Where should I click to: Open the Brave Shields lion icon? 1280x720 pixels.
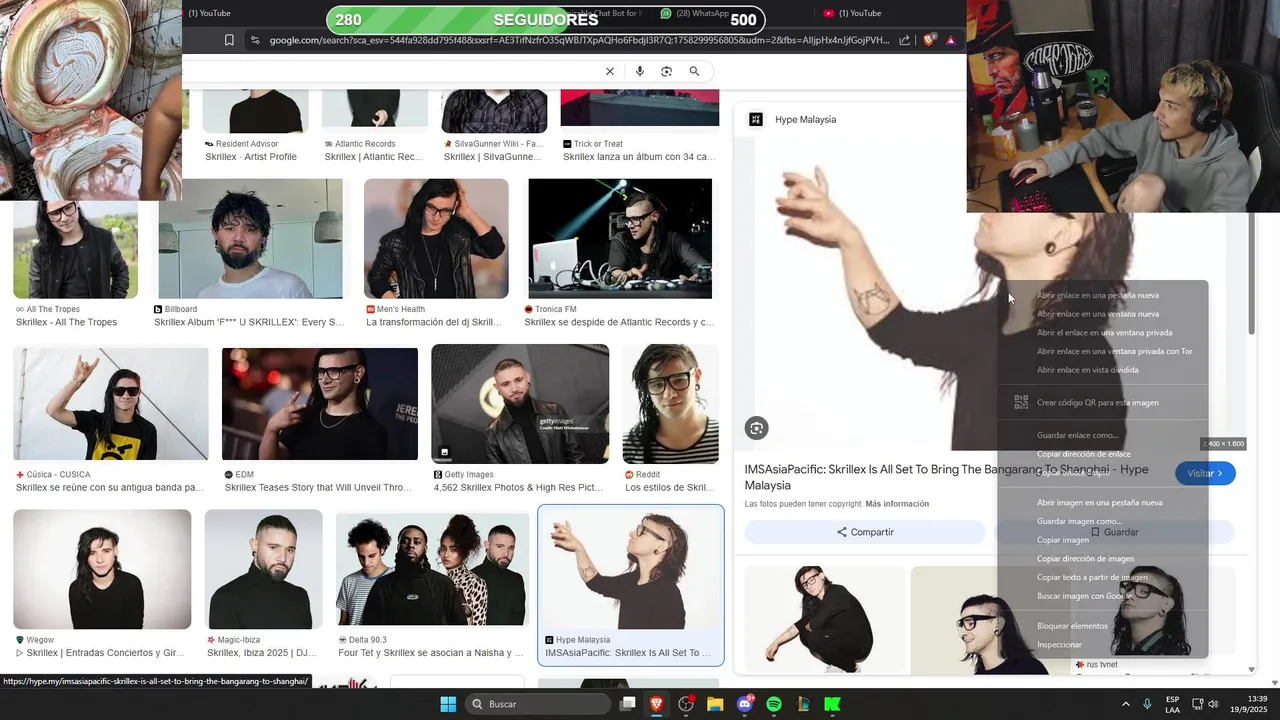click(929, 40)
